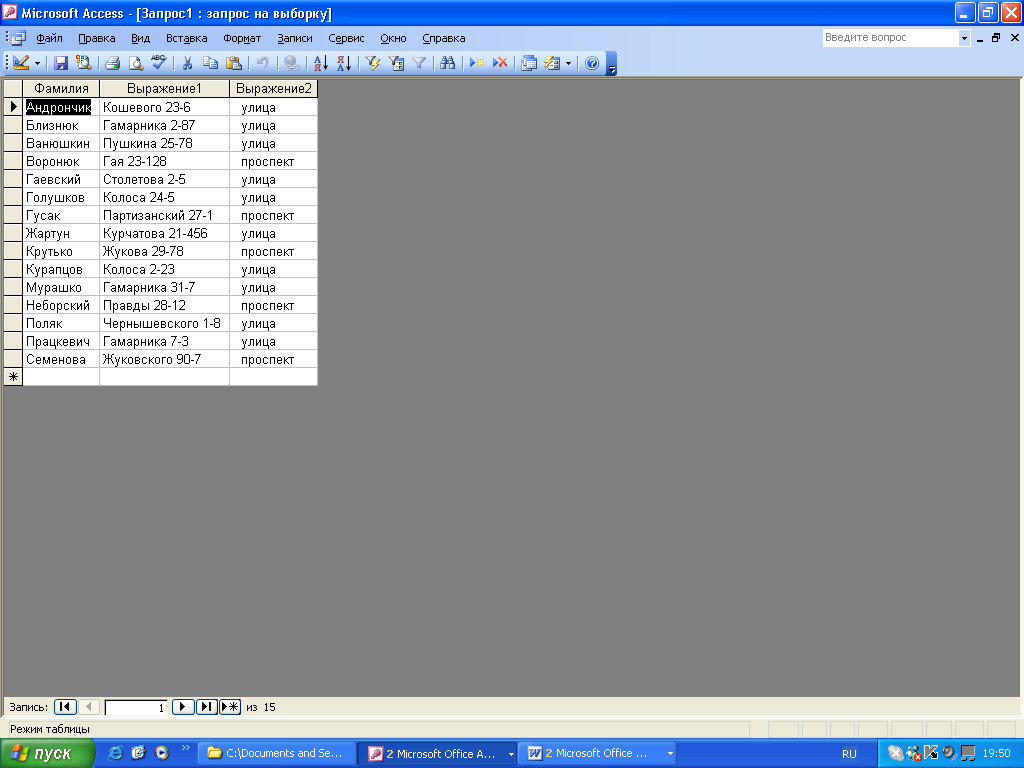Image resolution: width=1024 pixels, height=768 pixels.
Task: Click the surname cell Близнюк
Action: coord(61,125)
